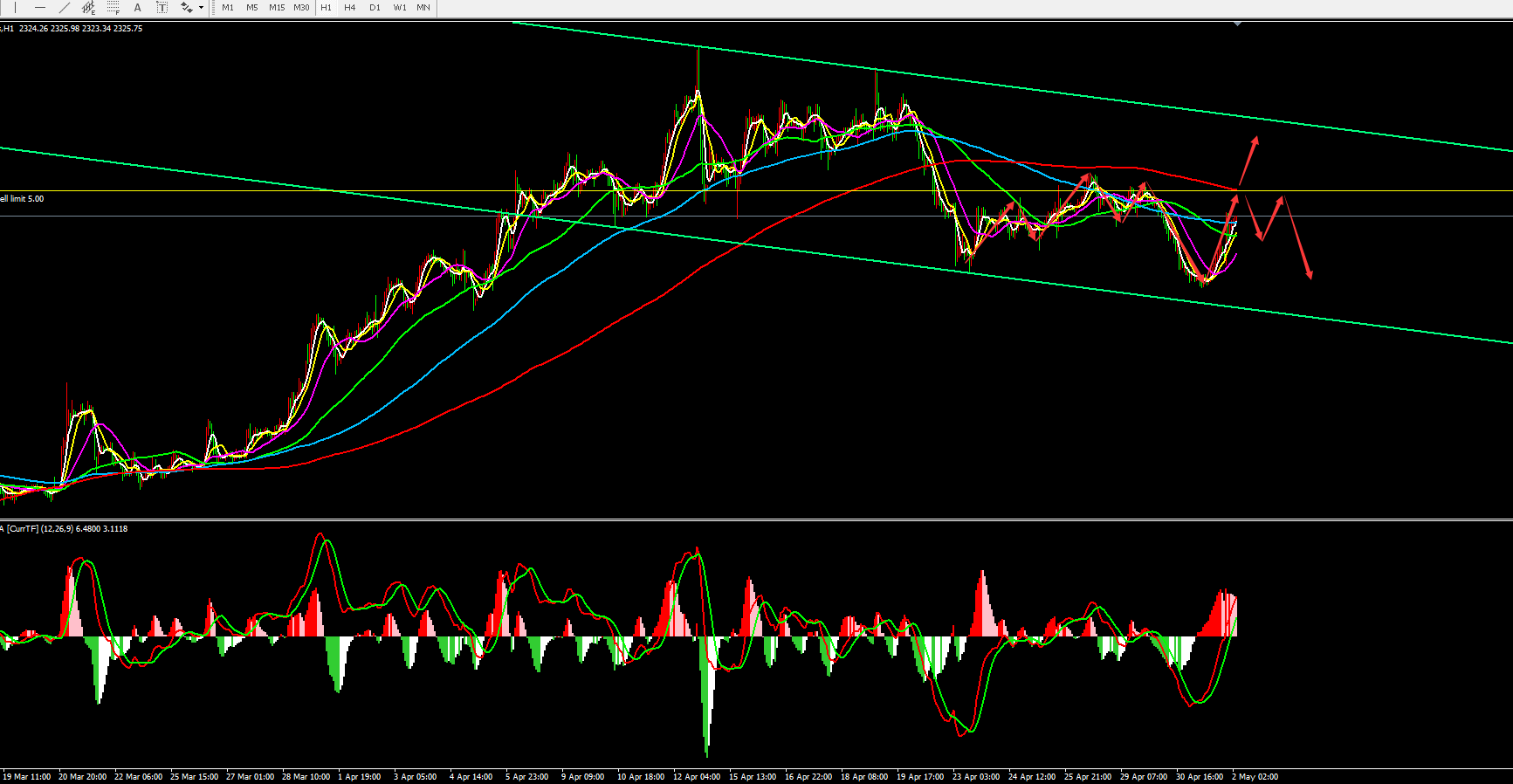Switch chart to W1 weekly timeframe
Screen dimensions: 1513x784
click(x=399, y=8)
